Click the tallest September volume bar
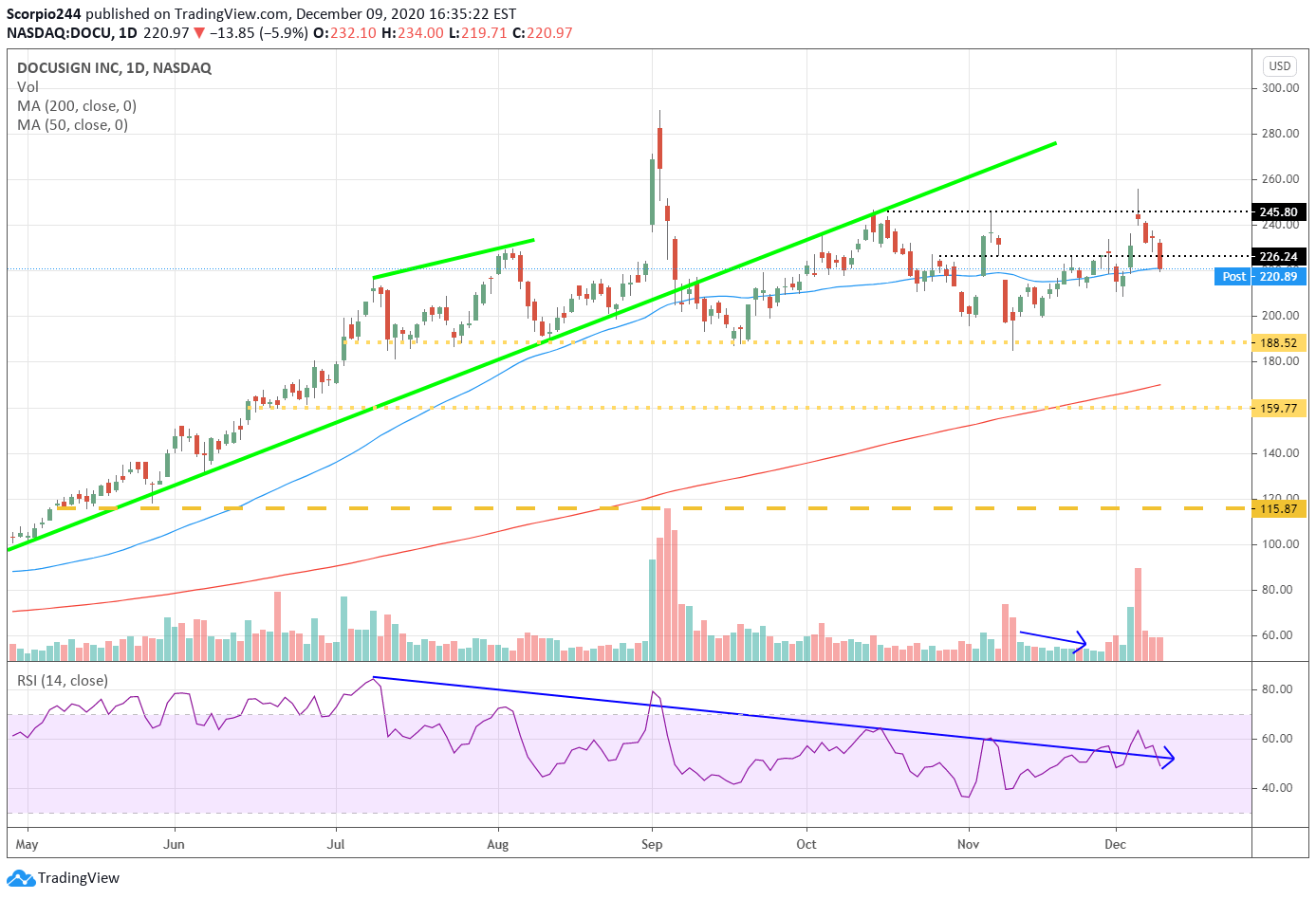 point(667,584)
